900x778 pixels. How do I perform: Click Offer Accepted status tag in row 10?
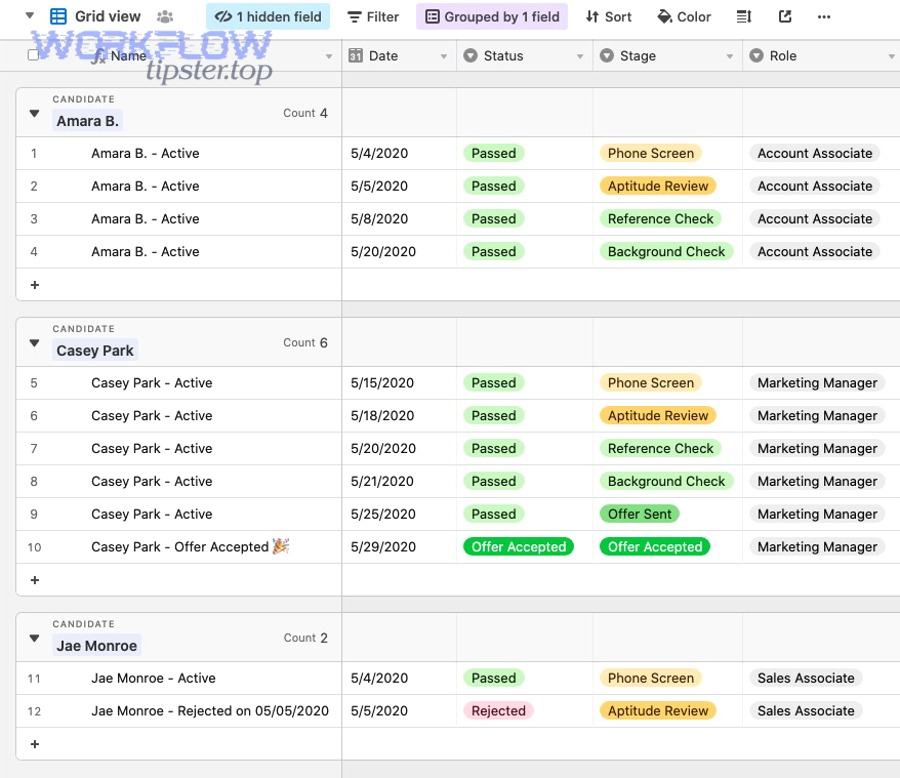click(518, 547)
